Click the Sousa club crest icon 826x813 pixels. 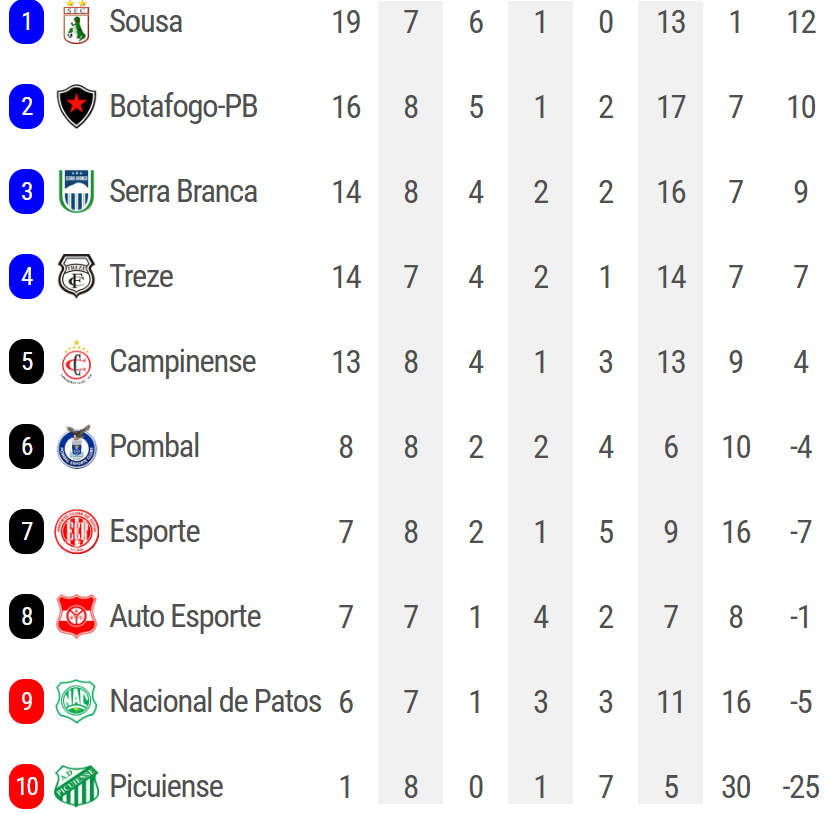pyautogui.click(x=76, y=22)
